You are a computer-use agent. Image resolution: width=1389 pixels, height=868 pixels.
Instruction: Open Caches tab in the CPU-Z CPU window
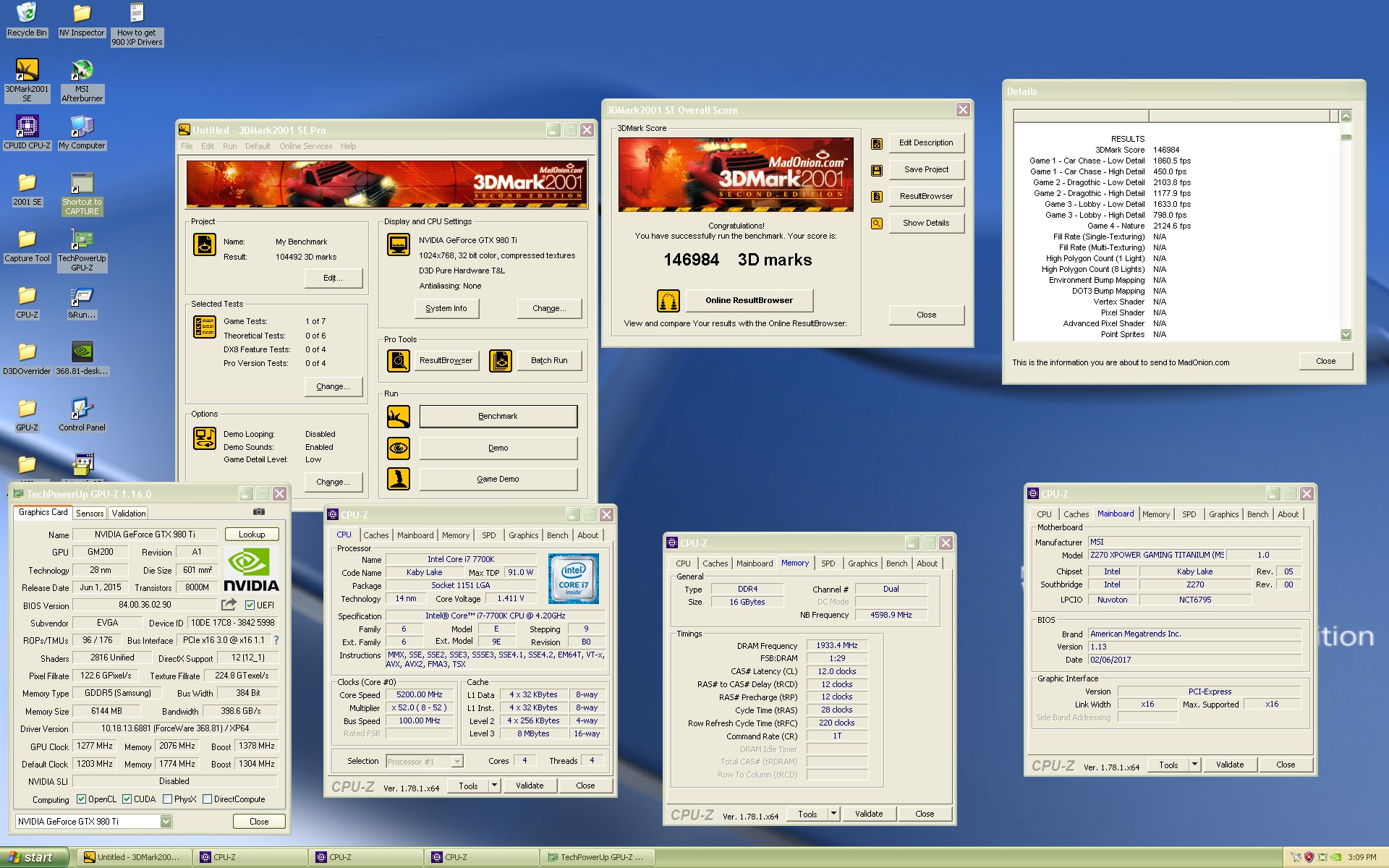click(x=375, y=535)
